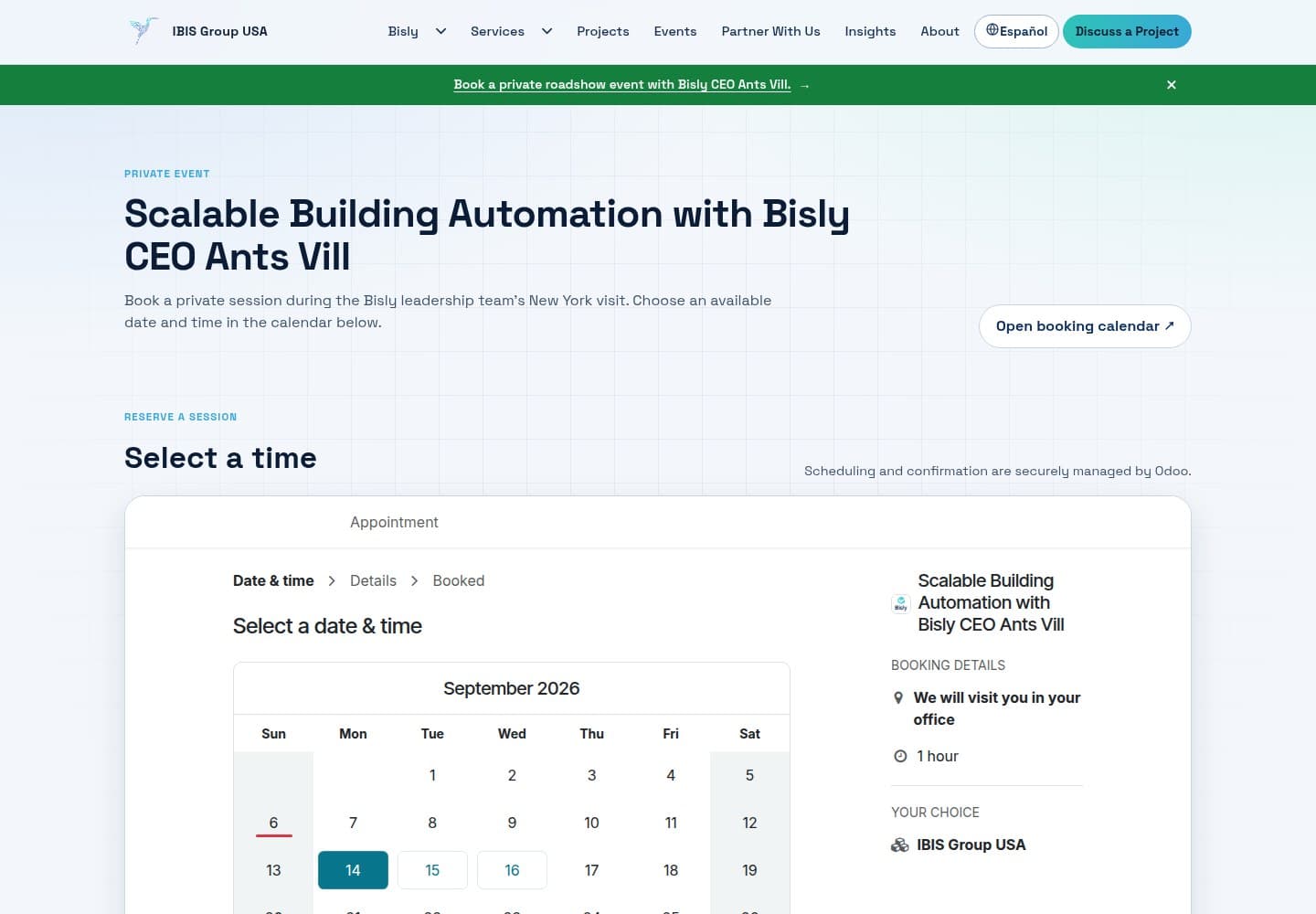Open the About page

click(x=939, y=31)
